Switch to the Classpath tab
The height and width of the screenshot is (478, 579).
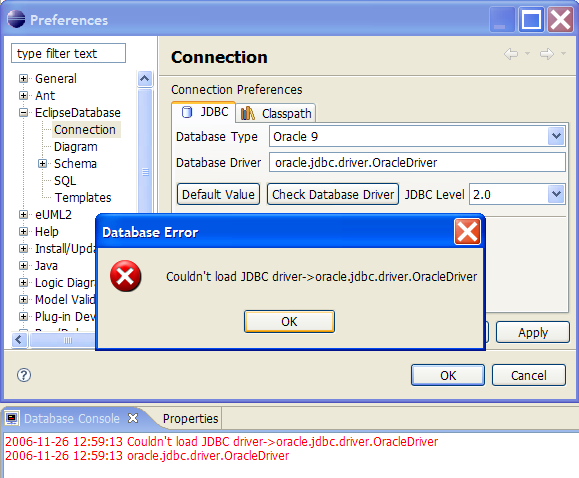276,113
